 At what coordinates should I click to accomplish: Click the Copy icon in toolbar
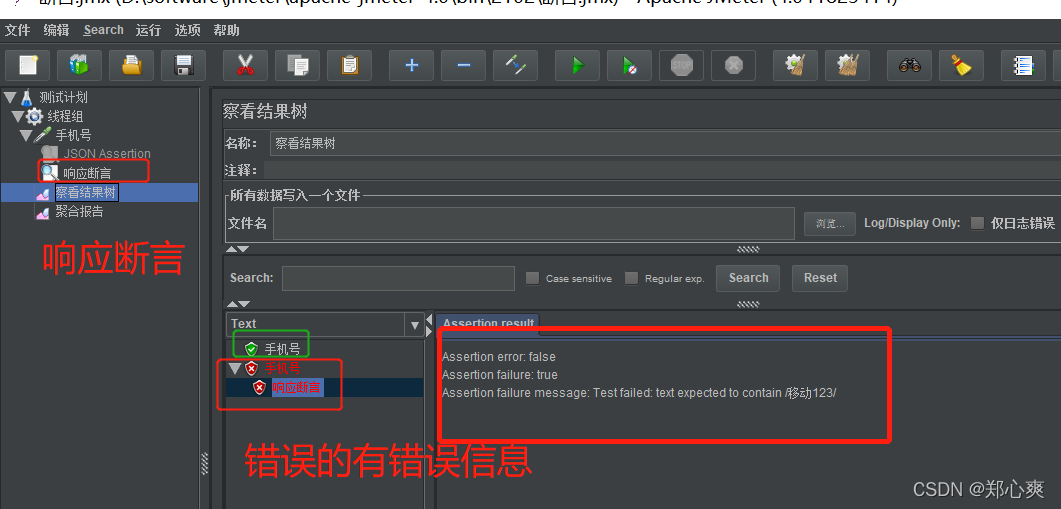pos(298,65)
